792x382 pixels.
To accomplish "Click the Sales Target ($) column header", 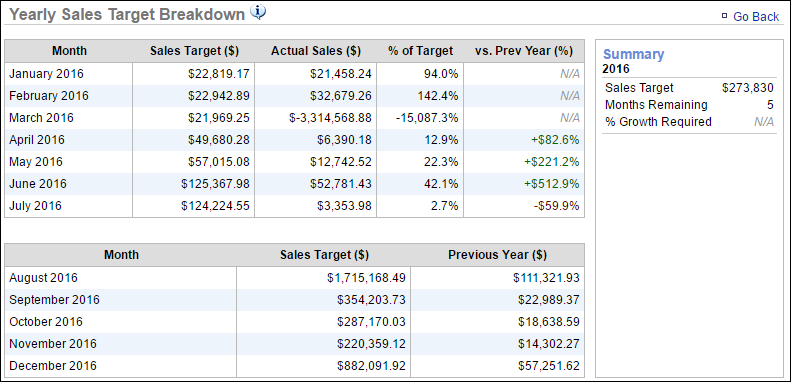I will coord(194,51).
